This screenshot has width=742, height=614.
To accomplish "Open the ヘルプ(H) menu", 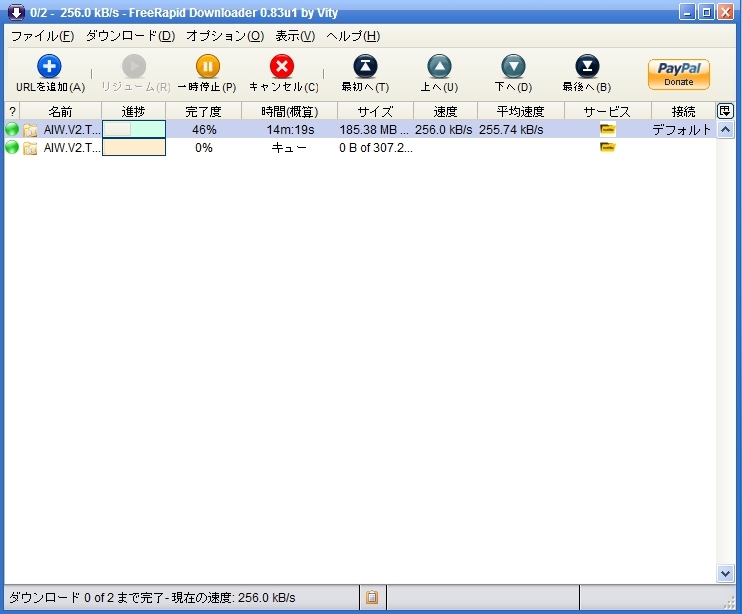I will tap(353, 36).
